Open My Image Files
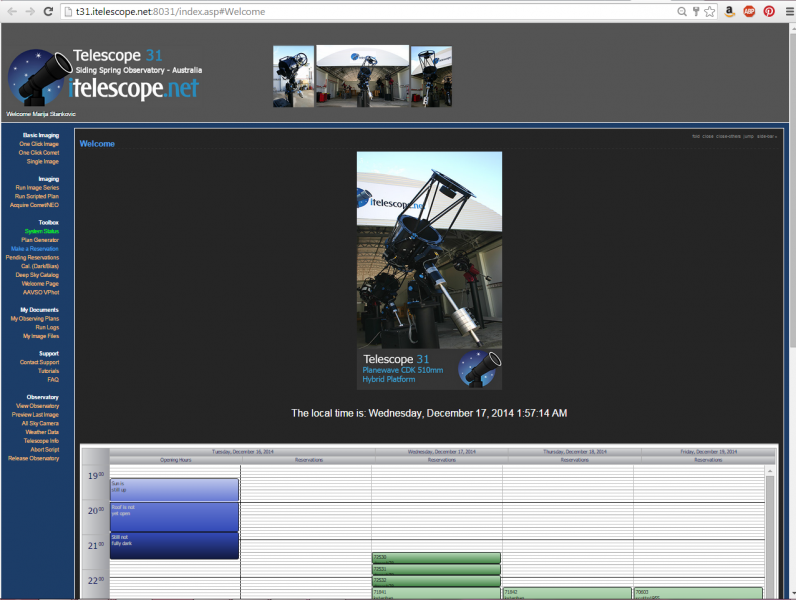Viewport: 796px width, 600px height. pos(41,336)
